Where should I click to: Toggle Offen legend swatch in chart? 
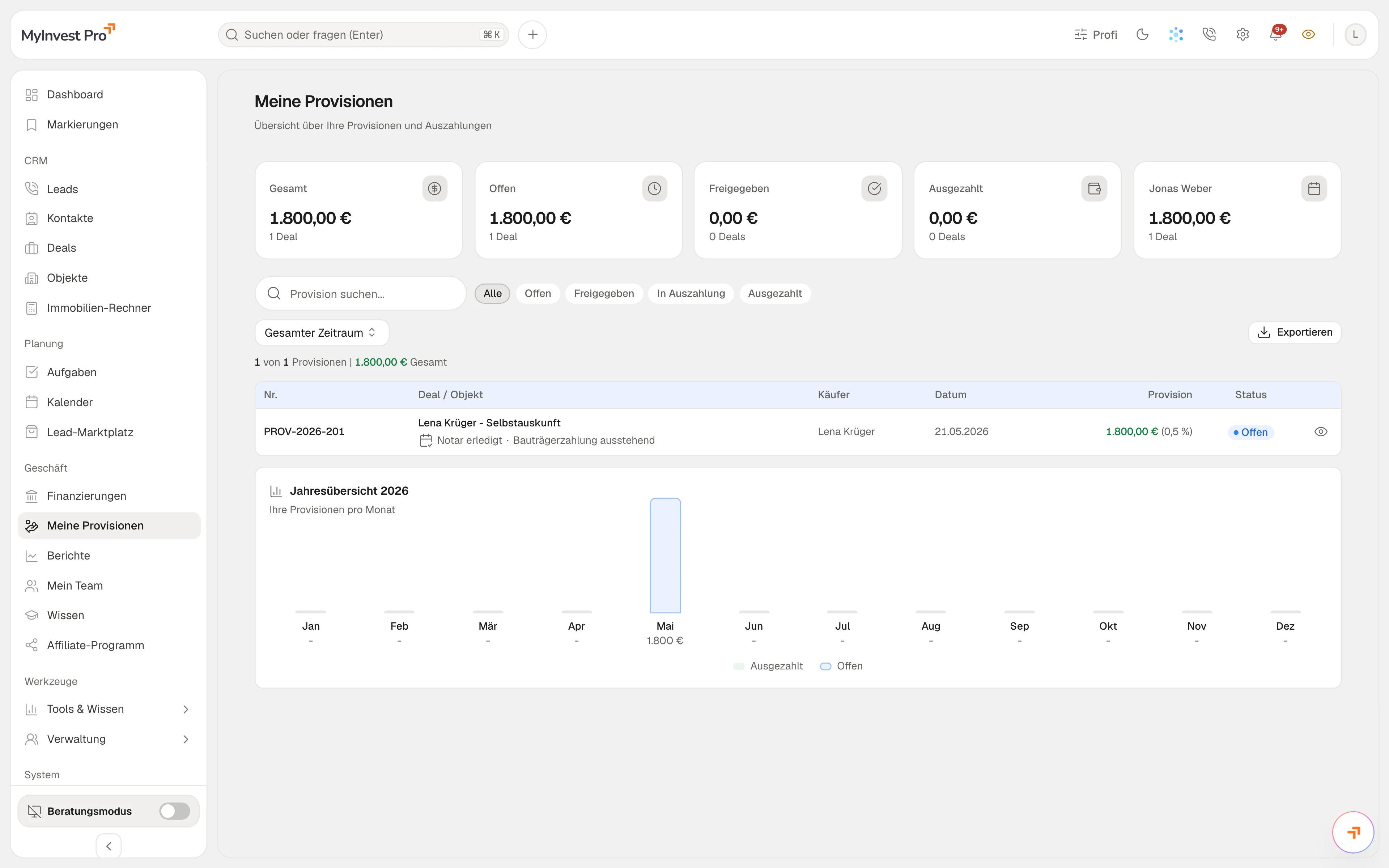pyautogui.click(x=825, y=666)
